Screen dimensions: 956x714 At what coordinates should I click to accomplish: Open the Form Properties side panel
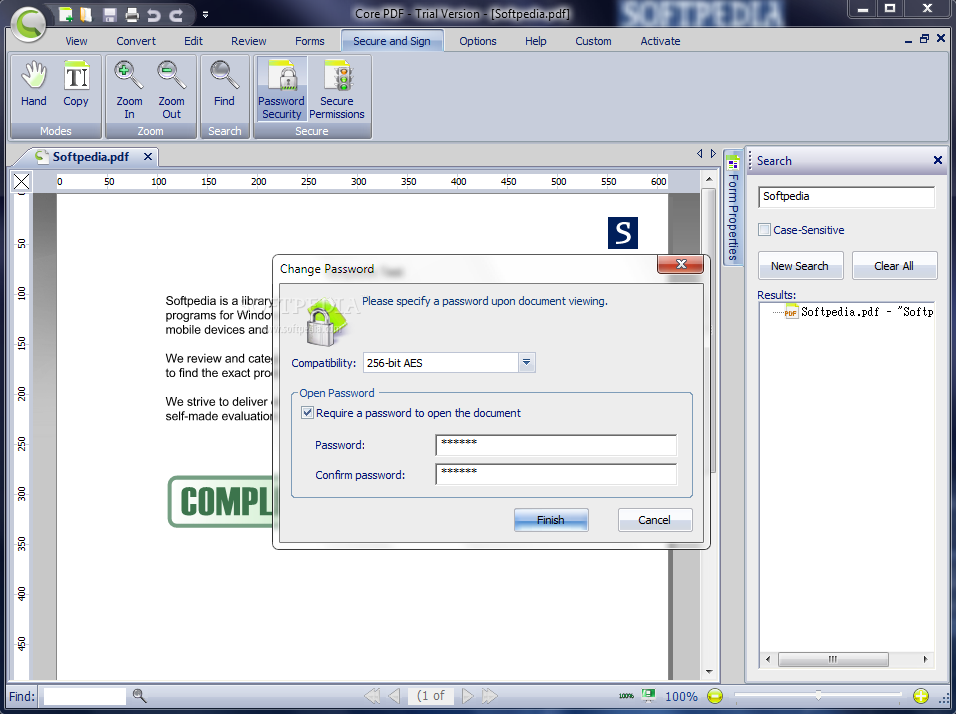733,207
